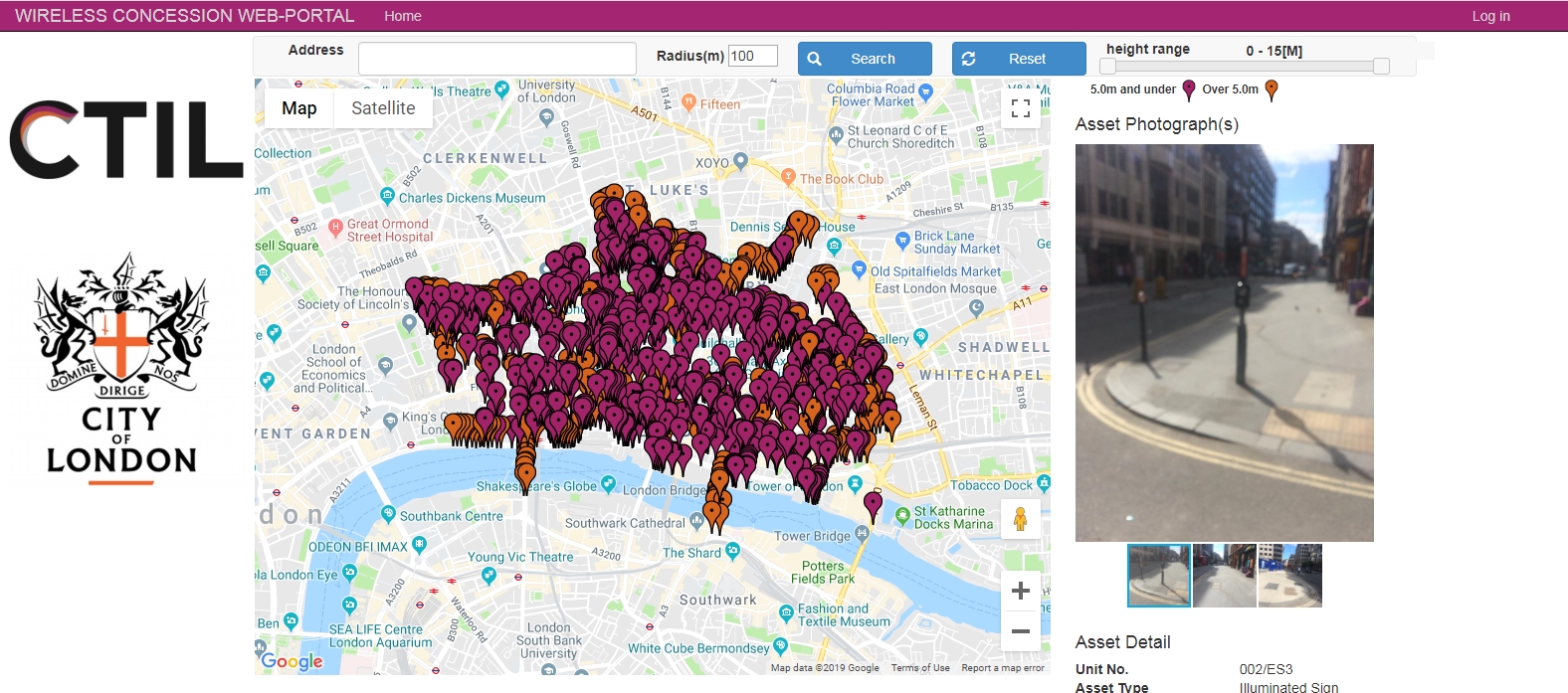This screenshot has width=1568, height=693.
Task: Open the Terms of Use link
Action: [920, 668]
